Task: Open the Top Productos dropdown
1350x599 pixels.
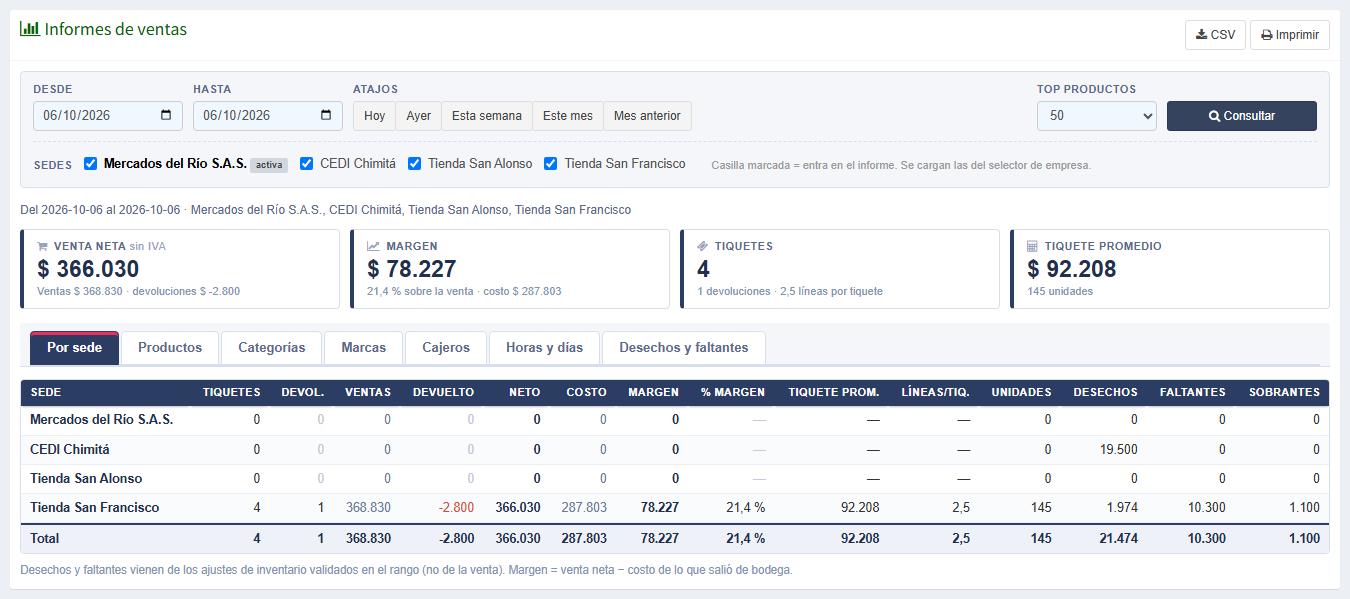Action: [1097, 116]
